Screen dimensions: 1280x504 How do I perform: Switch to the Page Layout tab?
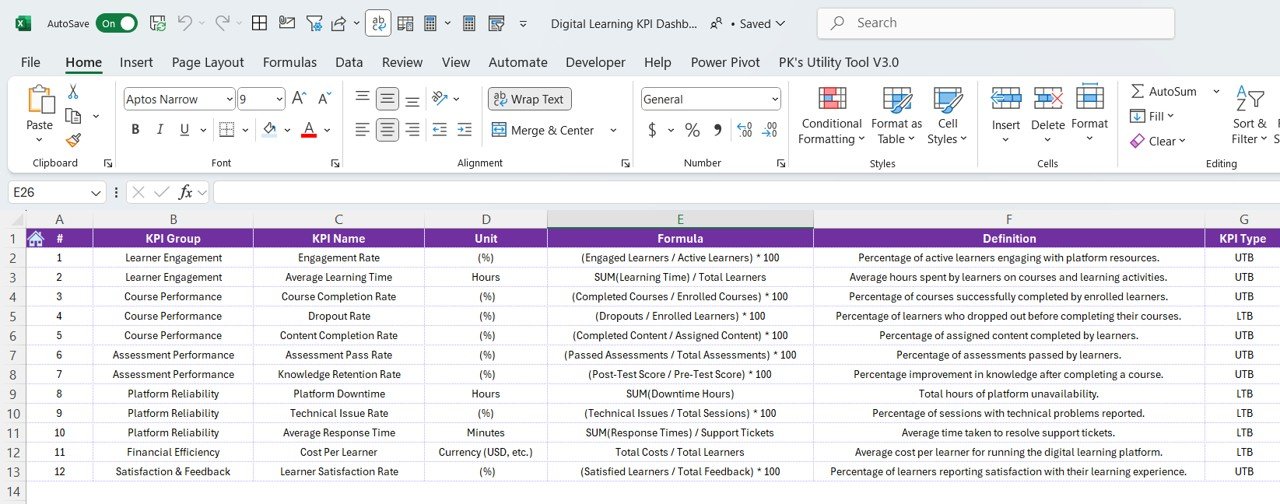tap(208, 62)
